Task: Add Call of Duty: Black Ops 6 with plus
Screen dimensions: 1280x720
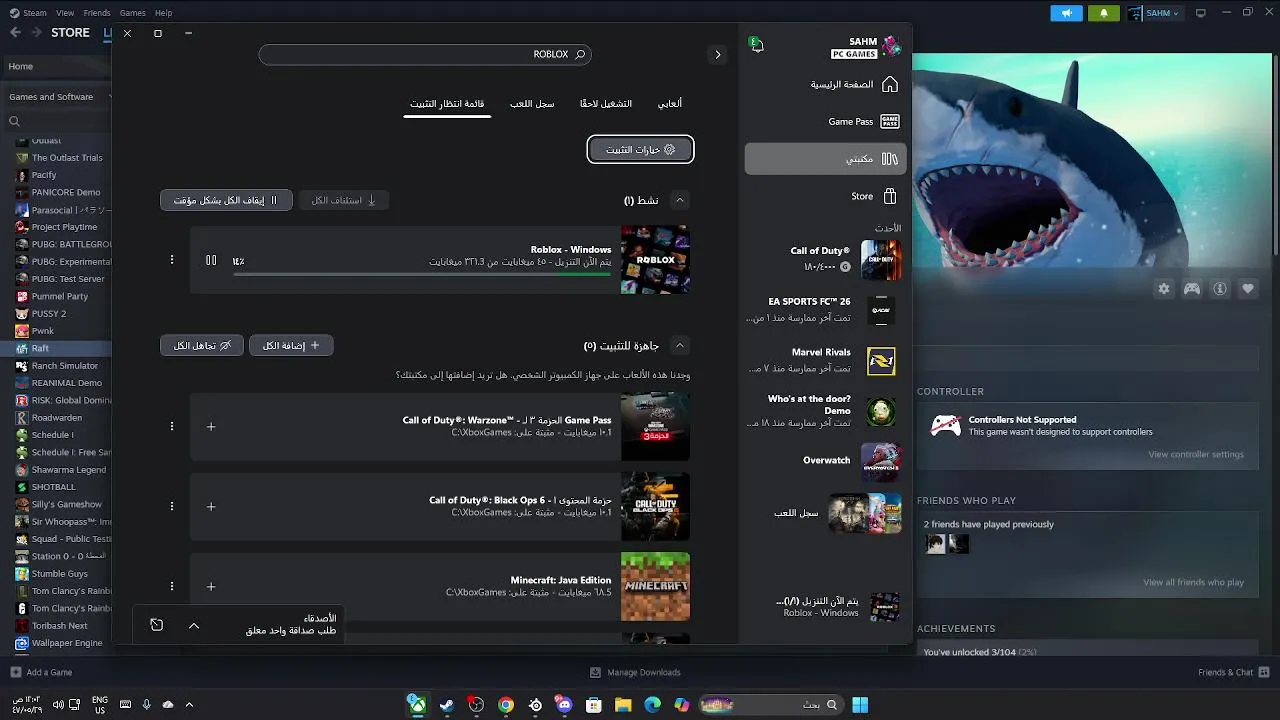Action: (x=211, y=507)
